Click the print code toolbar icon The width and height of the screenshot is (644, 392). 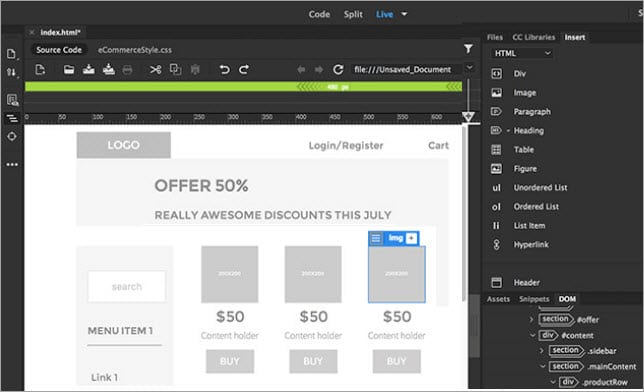(128, 70)
